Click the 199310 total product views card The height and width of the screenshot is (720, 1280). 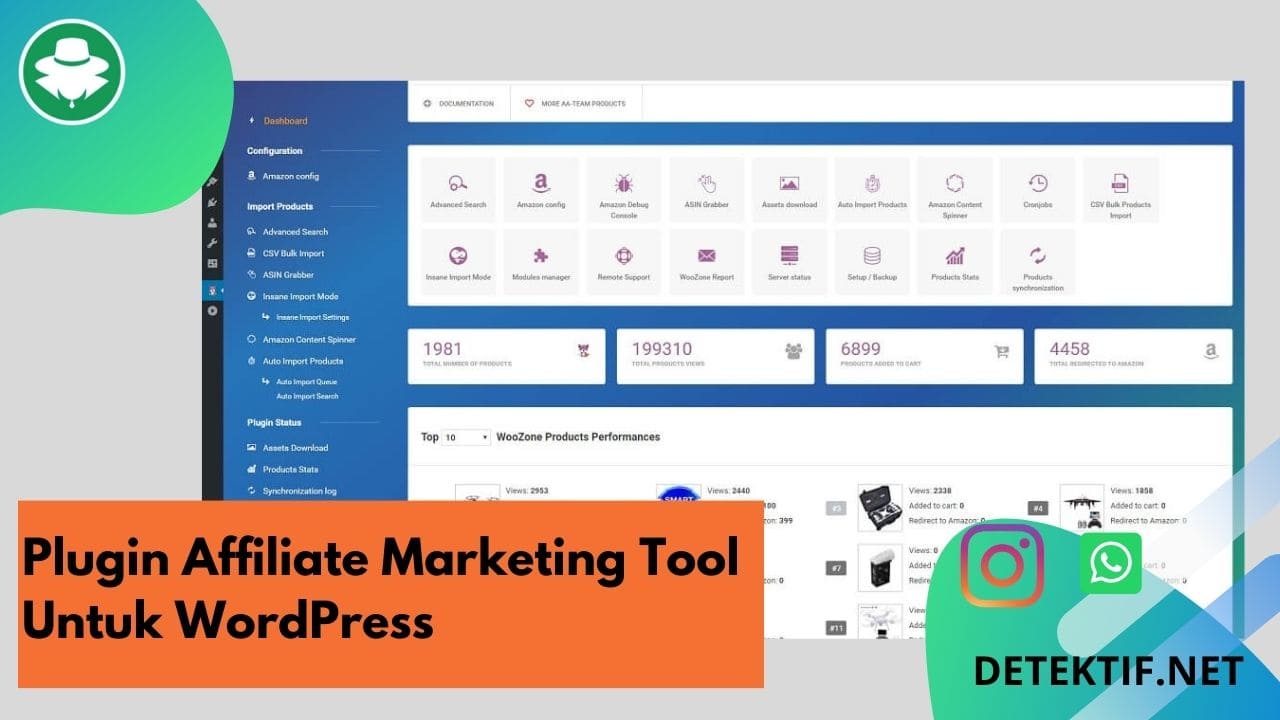point(715,356)
